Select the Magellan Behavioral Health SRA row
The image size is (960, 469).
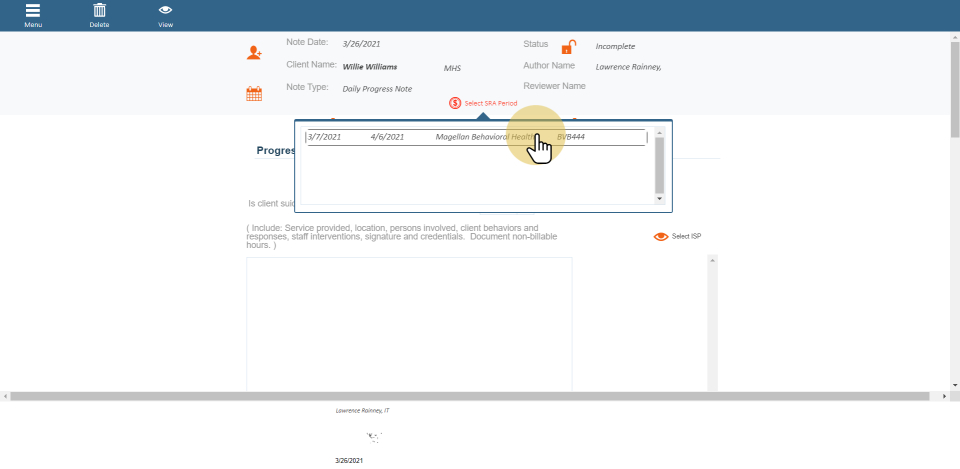[475, 137]
